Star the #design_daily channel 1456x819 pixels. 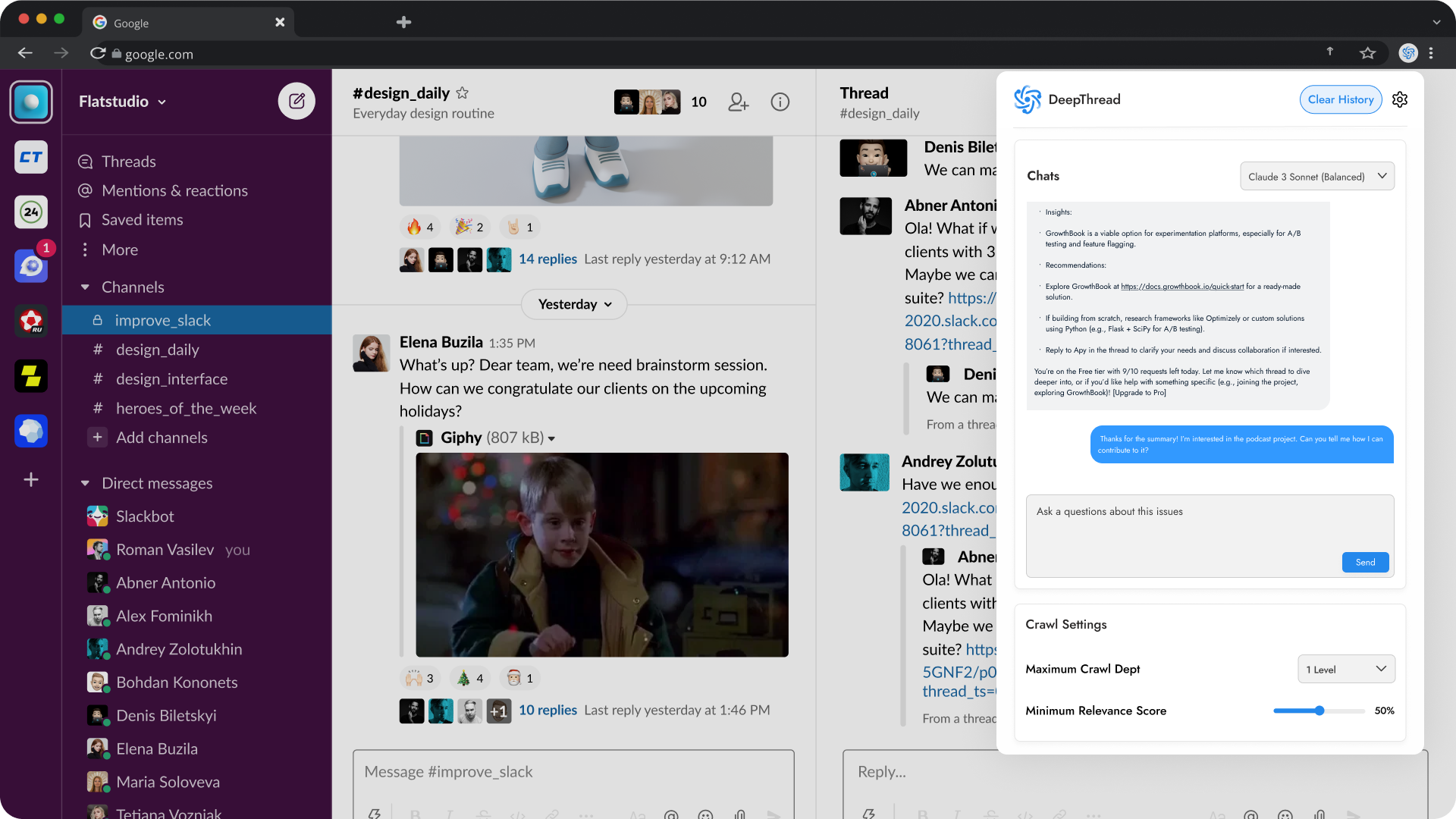462,93
